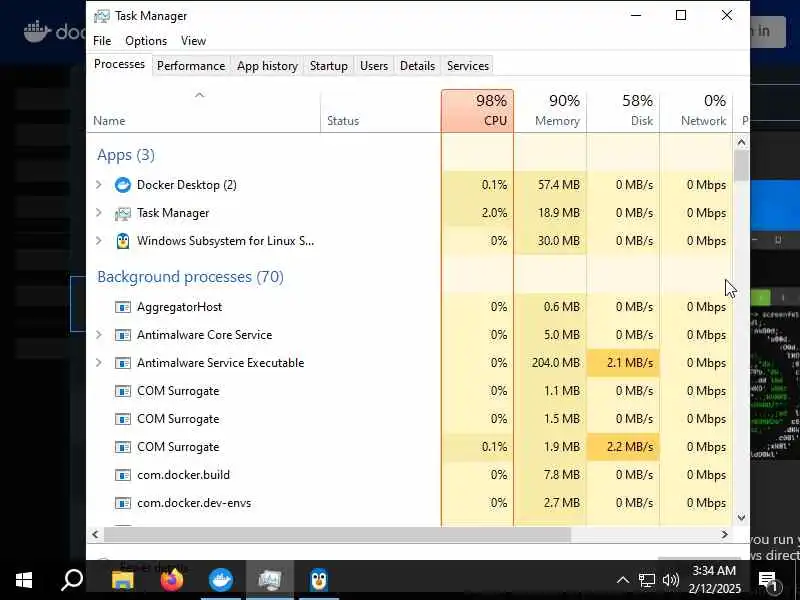Screen dimensions: 800x600
Task: Click the Docker Desktop whale icon in process list
Action: click(x=122, y=185)
